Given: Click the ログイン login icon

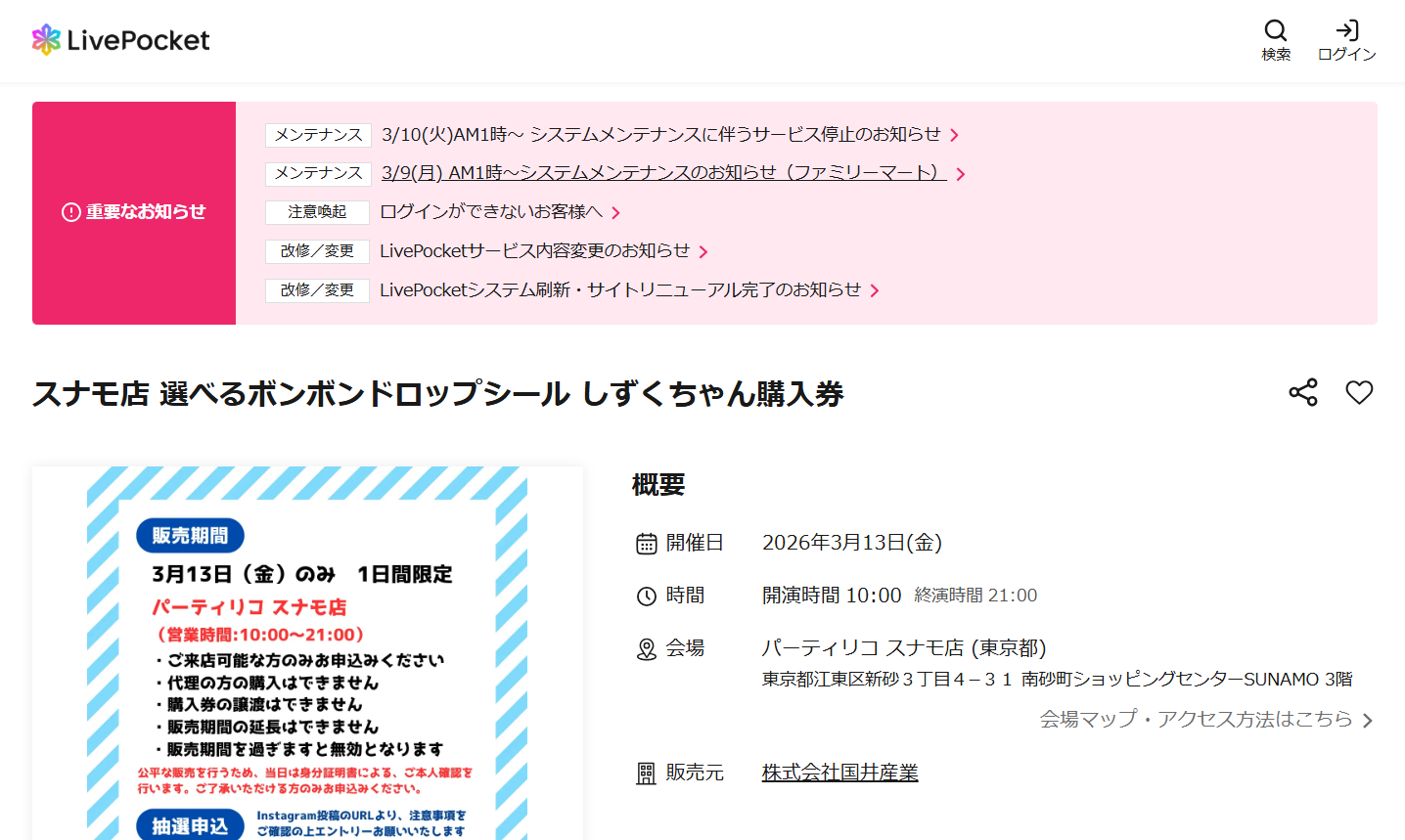Looking at the screenshot, I should point(1346,31).
